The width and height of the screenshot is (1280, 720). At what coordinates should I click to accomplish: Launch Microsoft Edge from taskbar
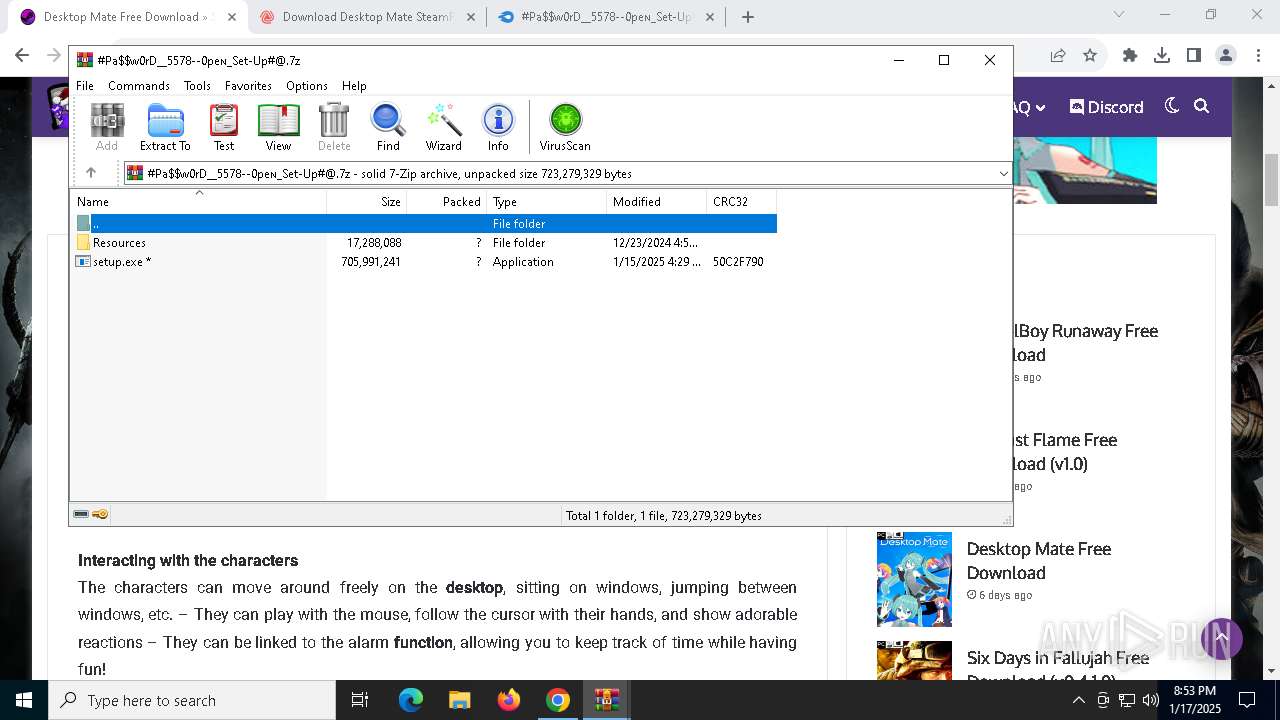(x=411, y=700)
